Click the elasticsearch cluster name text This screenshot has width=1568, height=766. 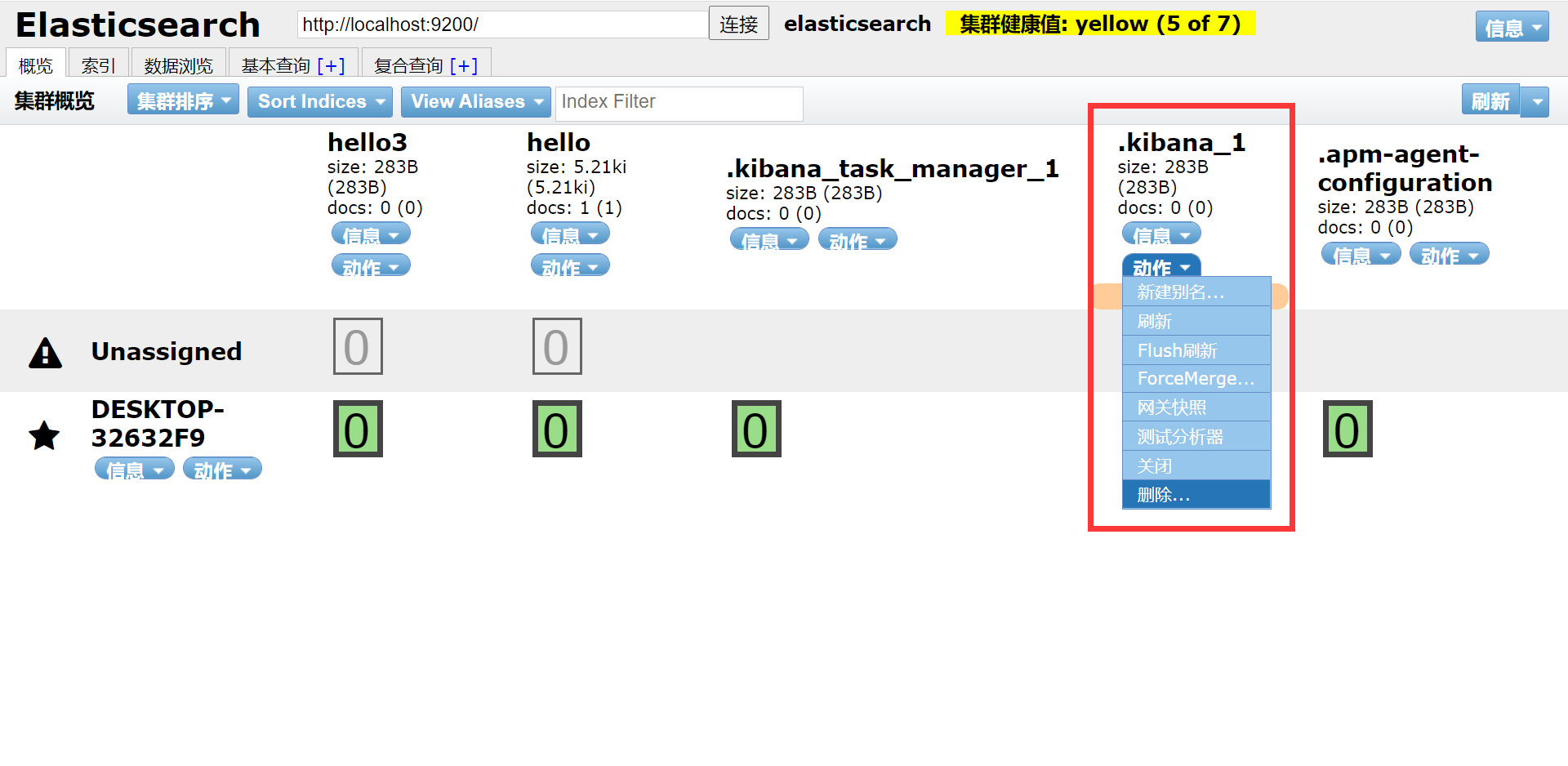click(x=857, y=24)
